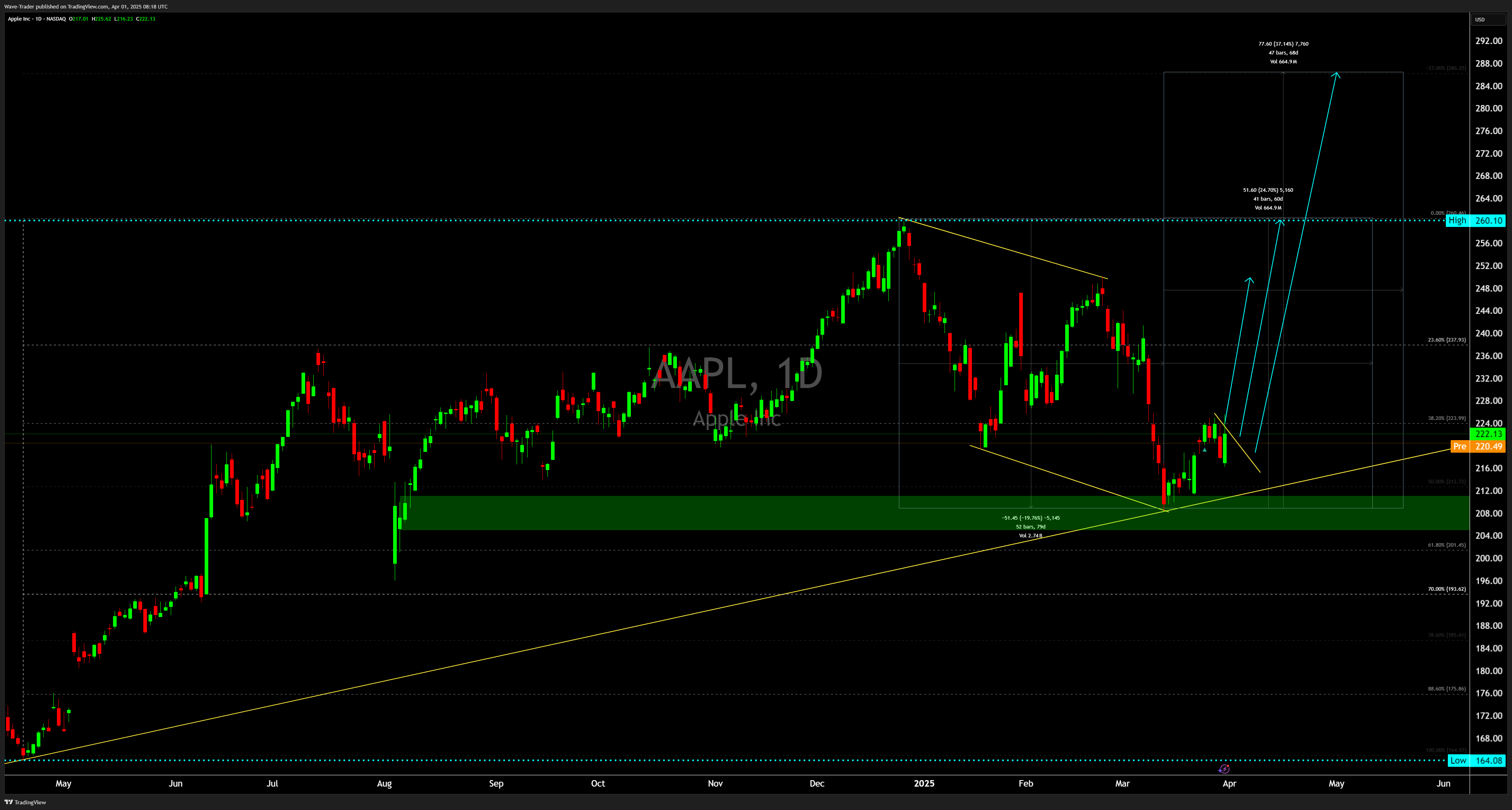The height and width of the screenshot is (810, 1512).
Task: Click the 'Wave-Trader published on TradingView.com' header text
Action: (57, 6)
